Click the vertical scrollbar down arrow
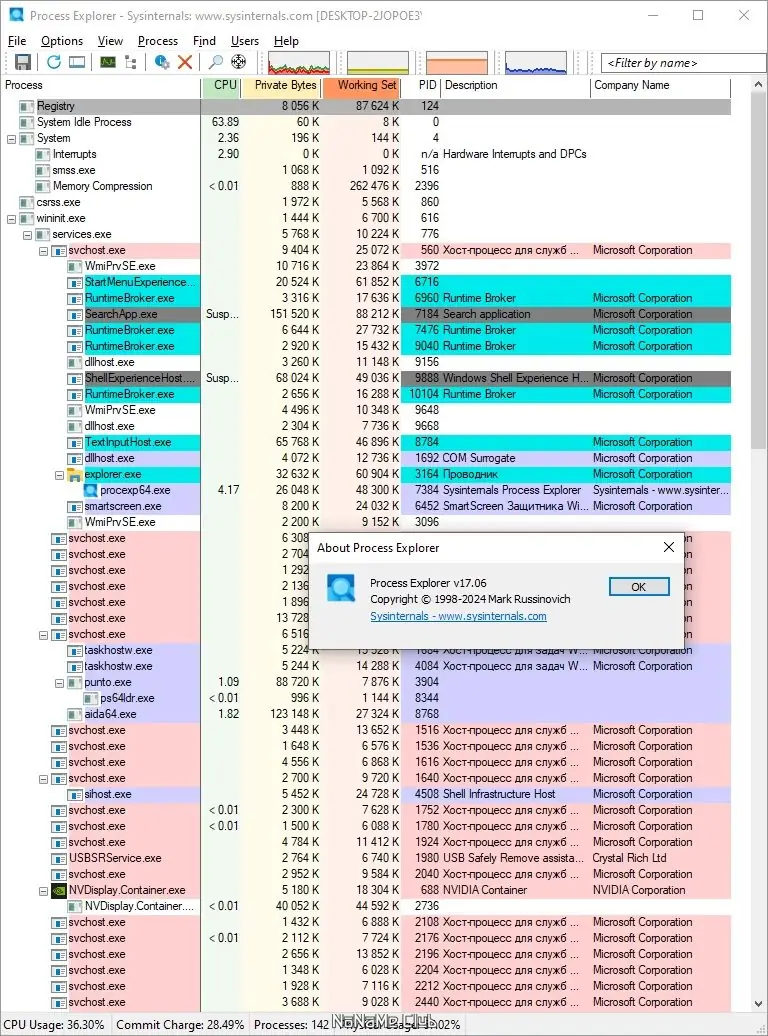The width and height of the screenshot is (768, 1036). click(758, 1004)
